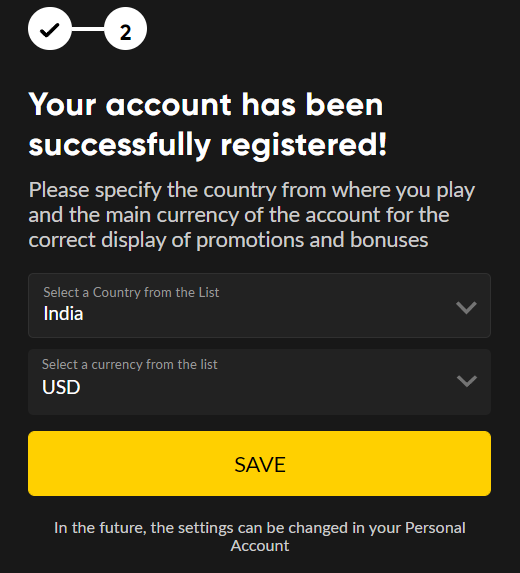Expand the currency dropdown chevron arrow
The image size is (520, 573).
(x=467, y=381)
